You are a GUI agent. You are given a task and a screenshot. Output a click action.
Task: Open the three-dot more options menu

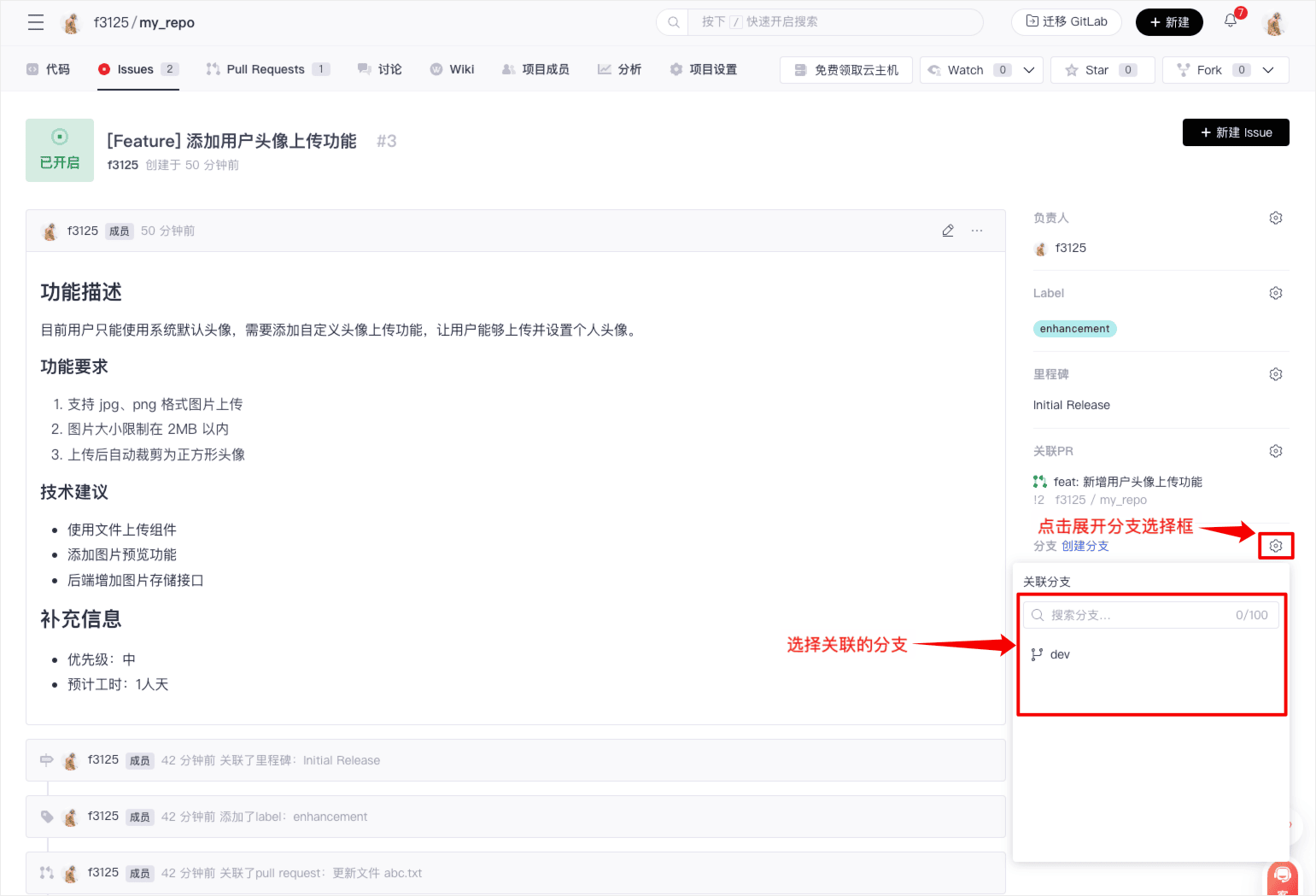(977, 231)
